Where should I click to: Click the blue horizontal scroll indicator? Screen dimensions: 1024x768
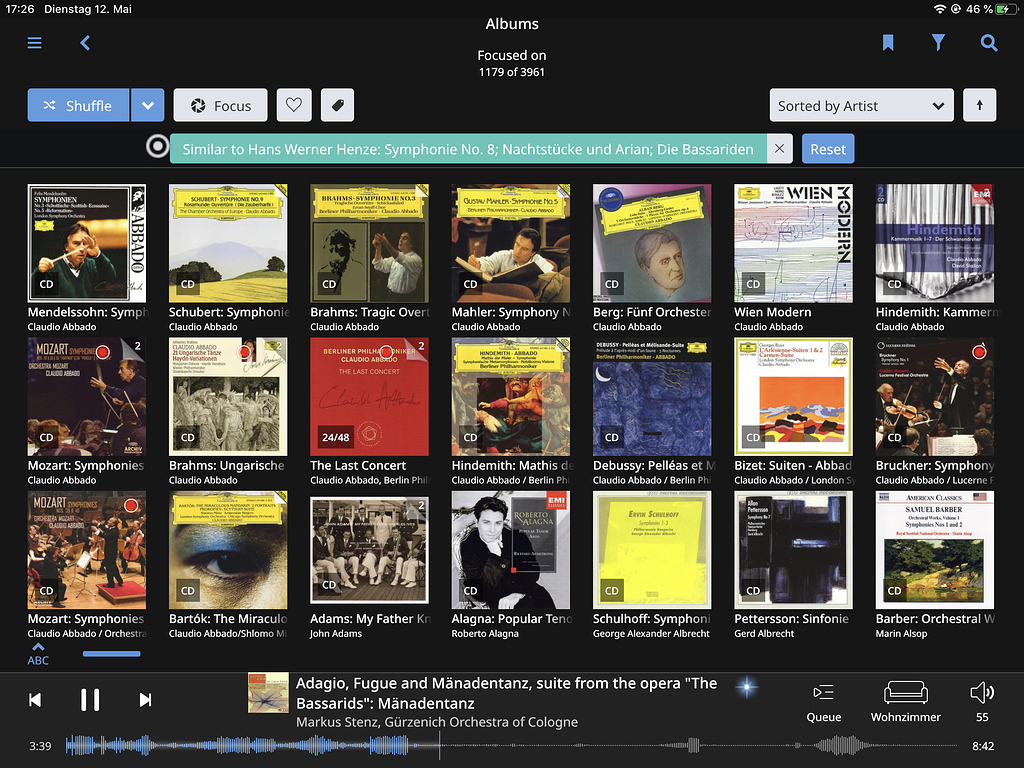[112, 653]
